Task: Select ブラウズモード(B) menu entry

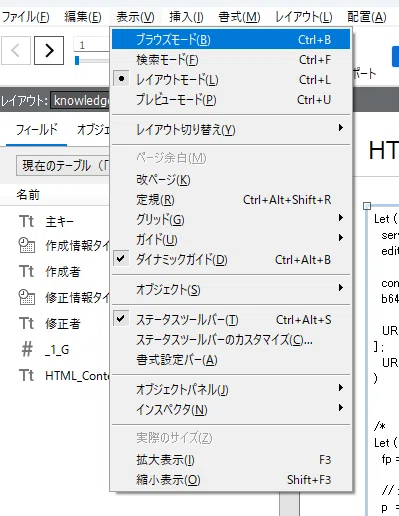Action: tap(231, 40)
